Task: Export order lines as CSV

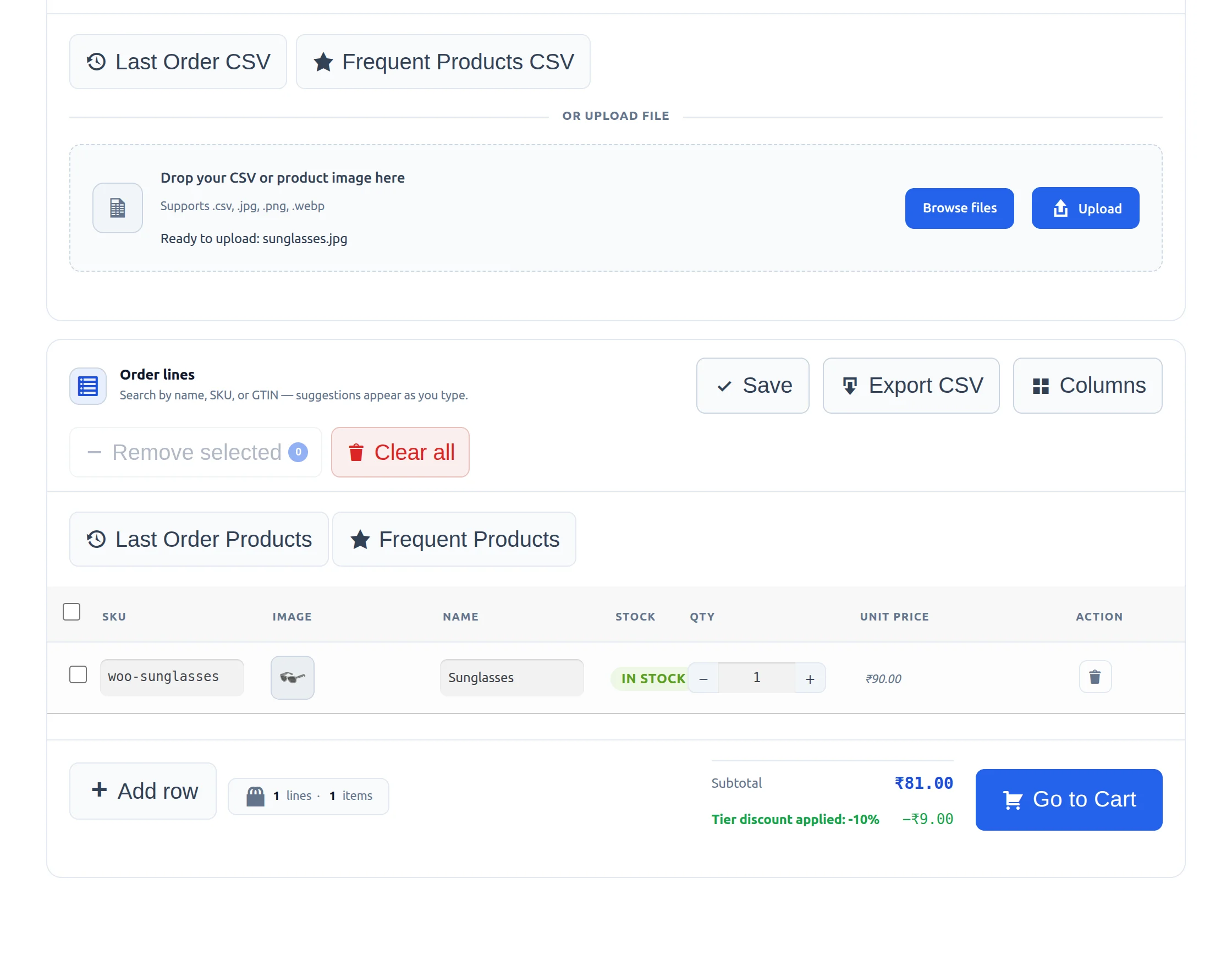Action: 910,386
